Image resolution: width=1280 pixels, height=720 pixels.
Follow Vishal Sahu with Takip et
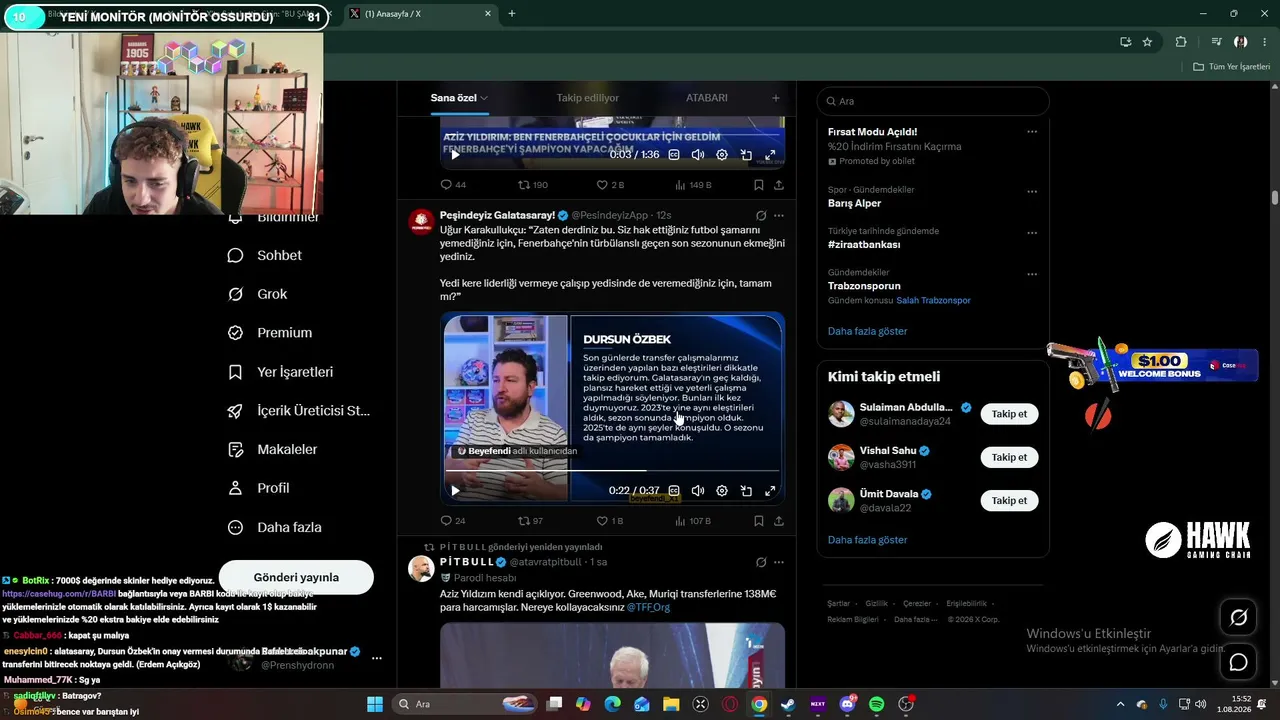(1009, 457)
